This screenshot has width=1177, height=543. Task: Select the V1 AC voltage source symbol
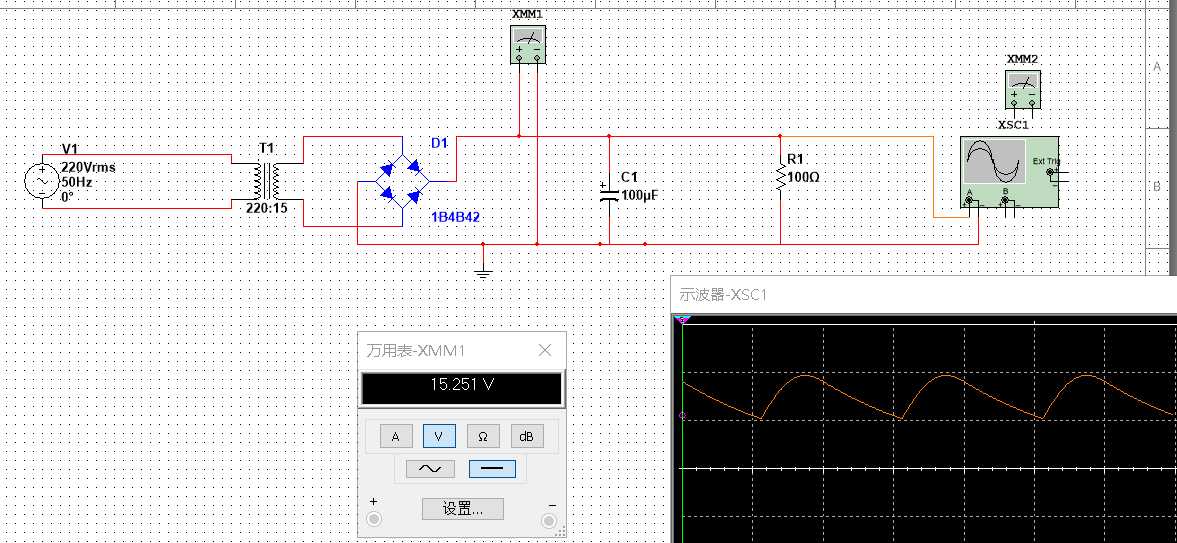pyautogui.click(x=41, y=182)
